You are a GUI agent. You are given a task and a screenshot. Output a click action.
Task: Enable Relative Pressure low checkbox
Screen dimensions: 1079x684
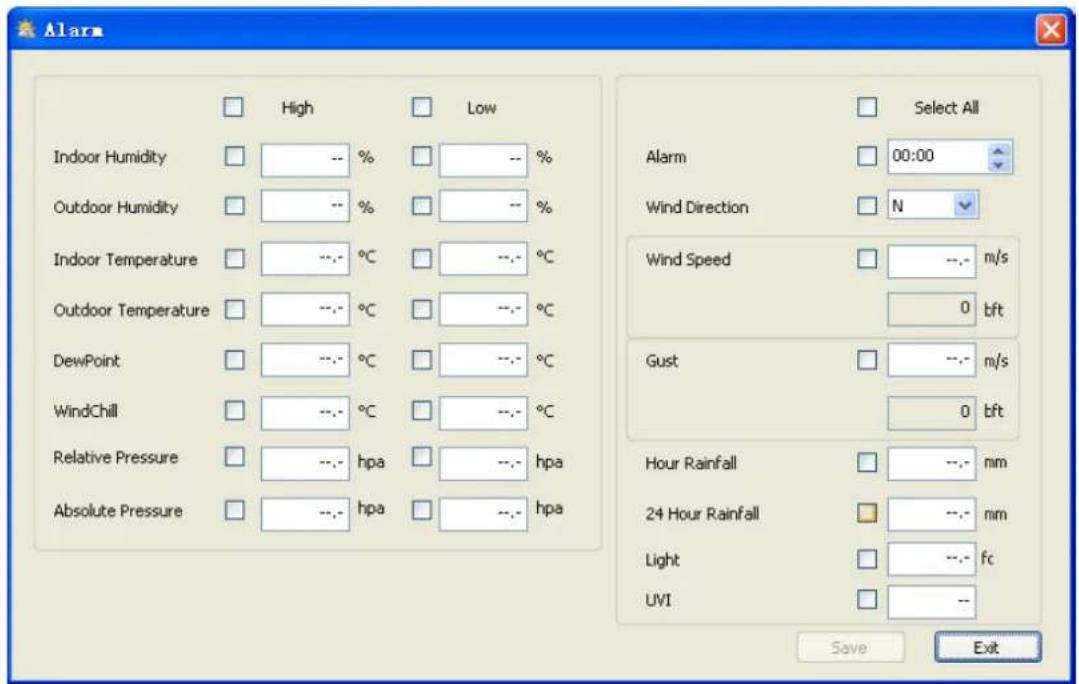(x=422, y=457)
